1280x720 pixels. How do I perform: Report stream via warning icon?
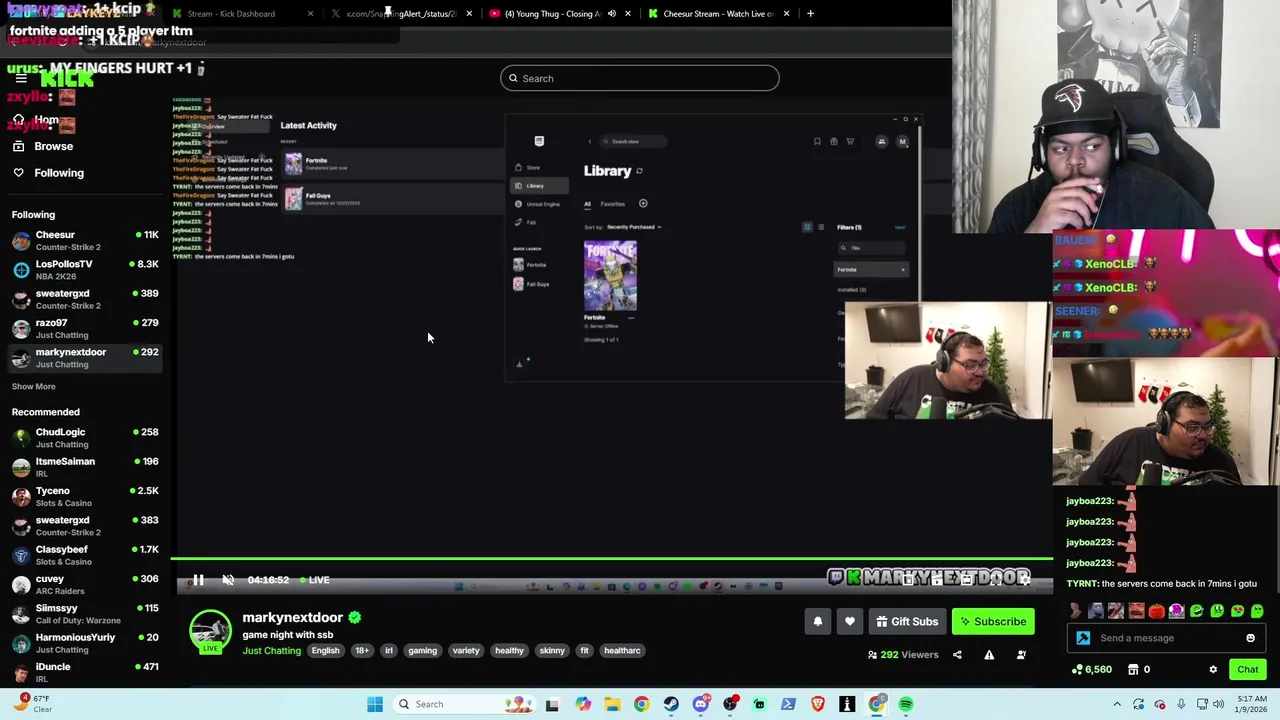point(989,655)
